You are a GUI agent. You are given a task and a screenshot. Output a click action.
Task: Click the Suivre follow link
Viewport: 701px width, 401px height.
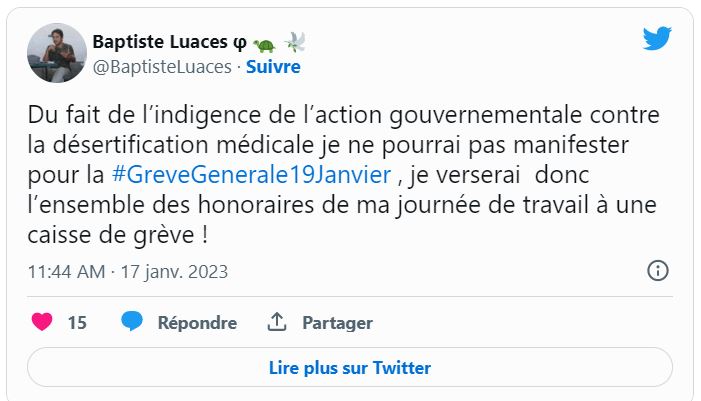click(x=273, y=67)
